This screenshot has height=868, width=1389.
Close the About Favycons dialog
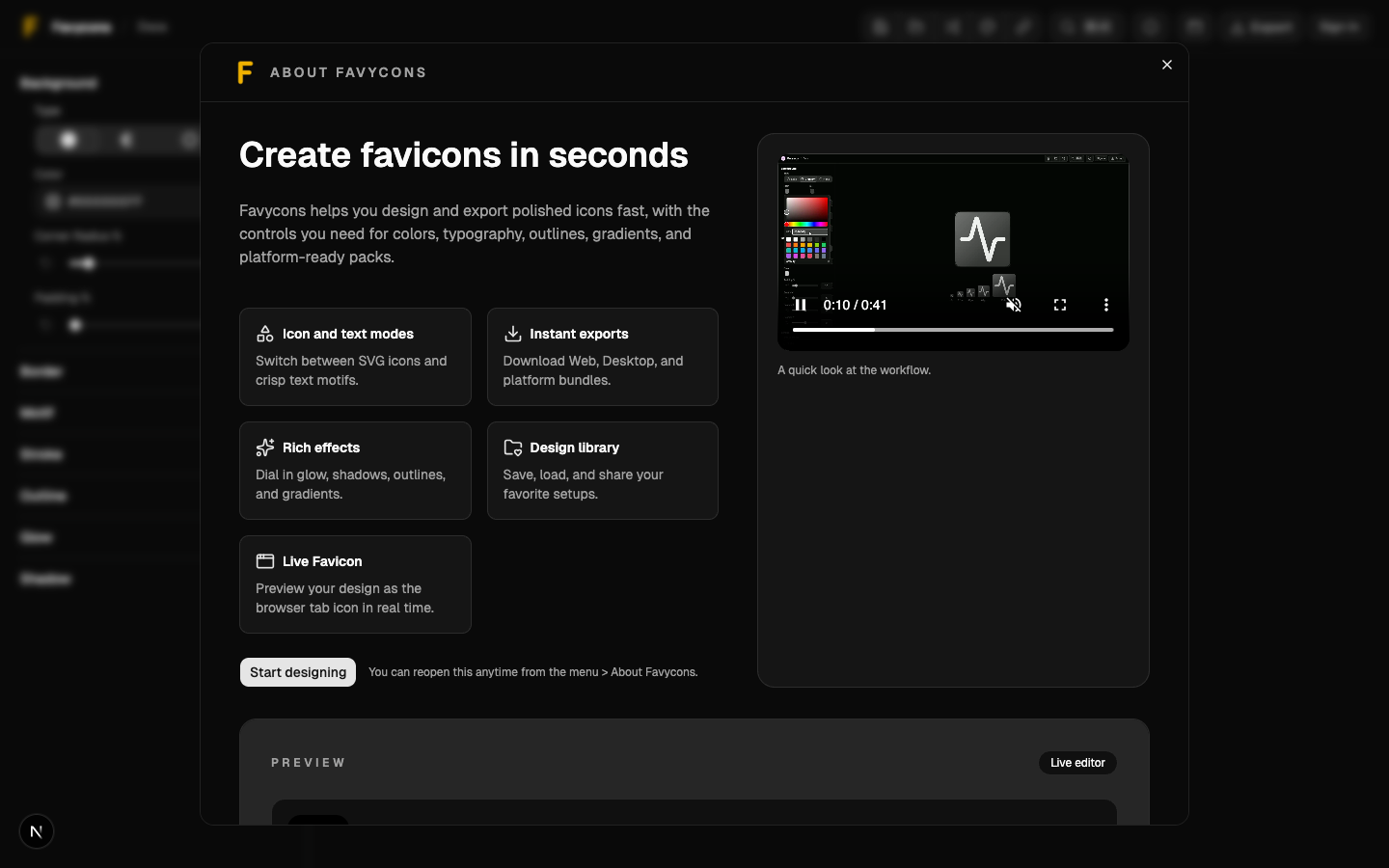coord(1167,65)
